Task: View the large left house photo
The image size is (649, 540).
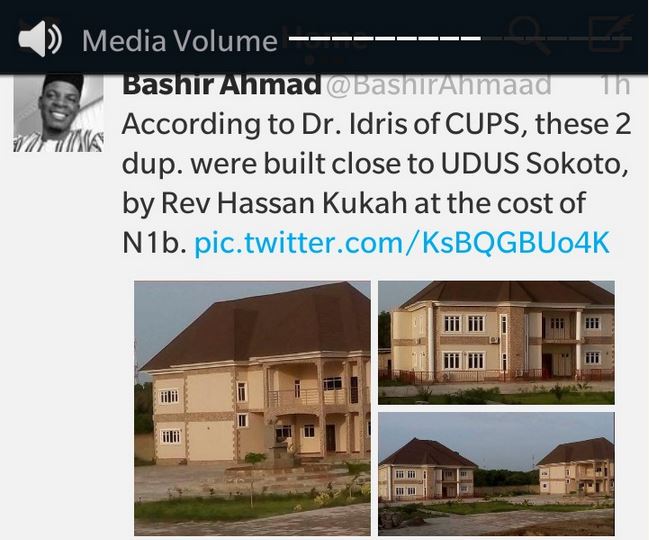Action: [x=252, y=408]
